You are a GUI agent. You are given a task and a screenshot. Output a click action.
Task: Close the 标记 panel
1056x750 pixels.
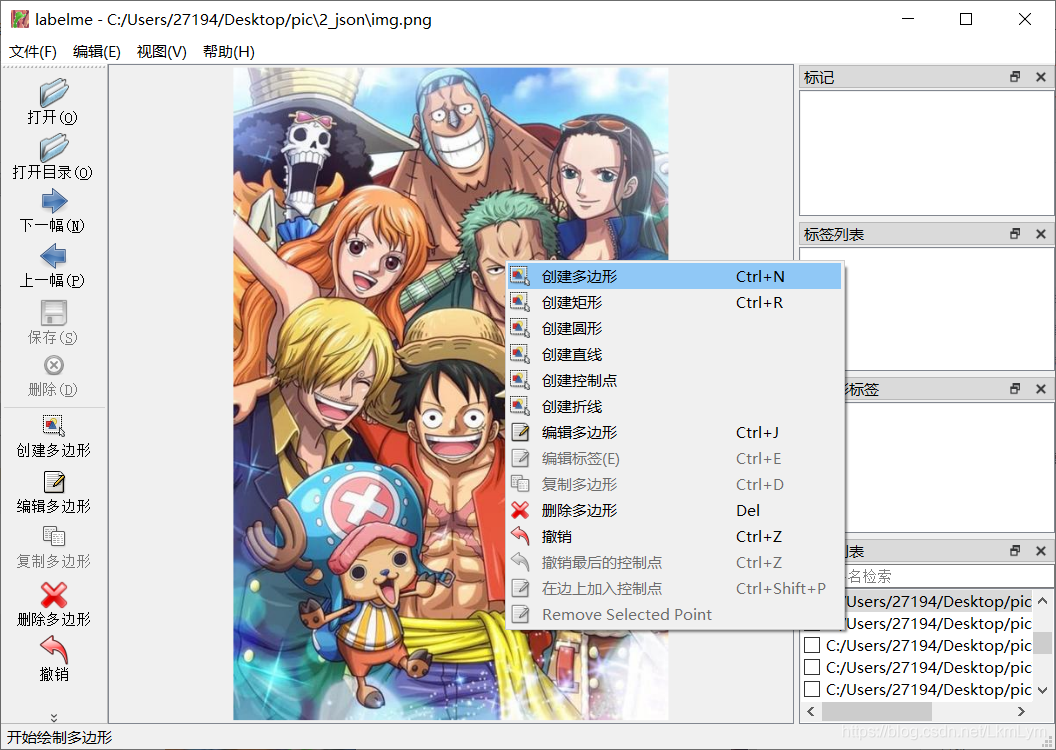1041,77
